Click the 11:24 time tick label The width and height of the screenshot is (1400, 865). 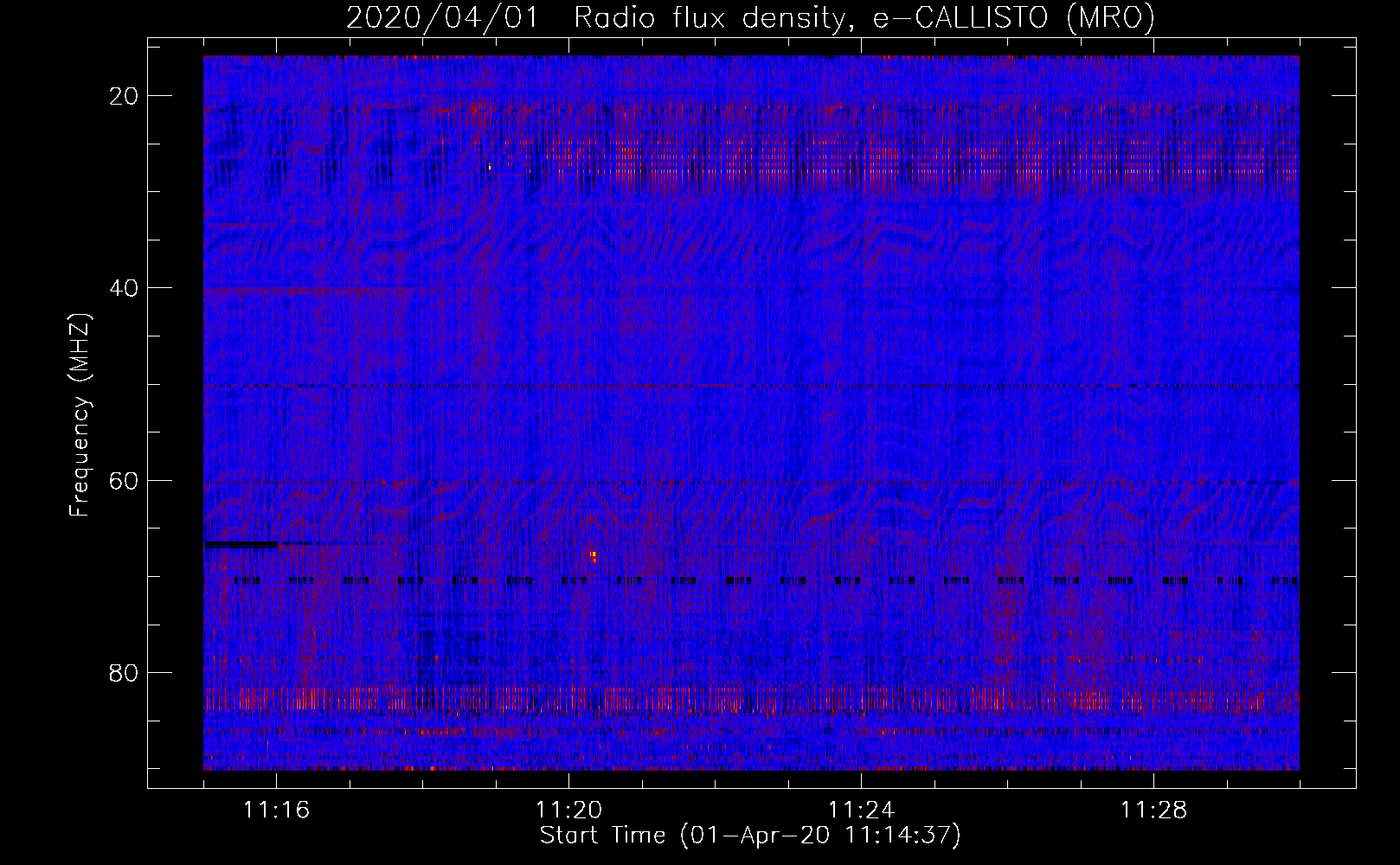coord(861,811)
